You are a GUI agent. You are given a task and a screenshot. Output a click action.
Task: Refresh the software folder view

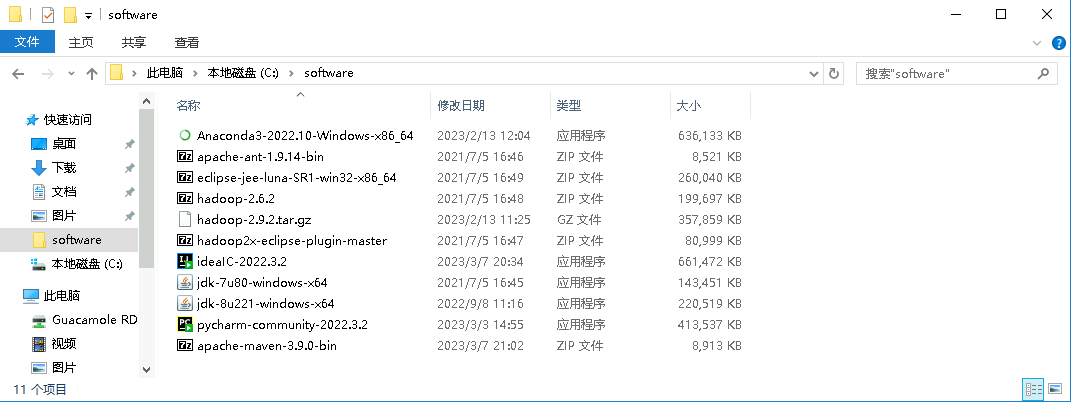[833, 73]
